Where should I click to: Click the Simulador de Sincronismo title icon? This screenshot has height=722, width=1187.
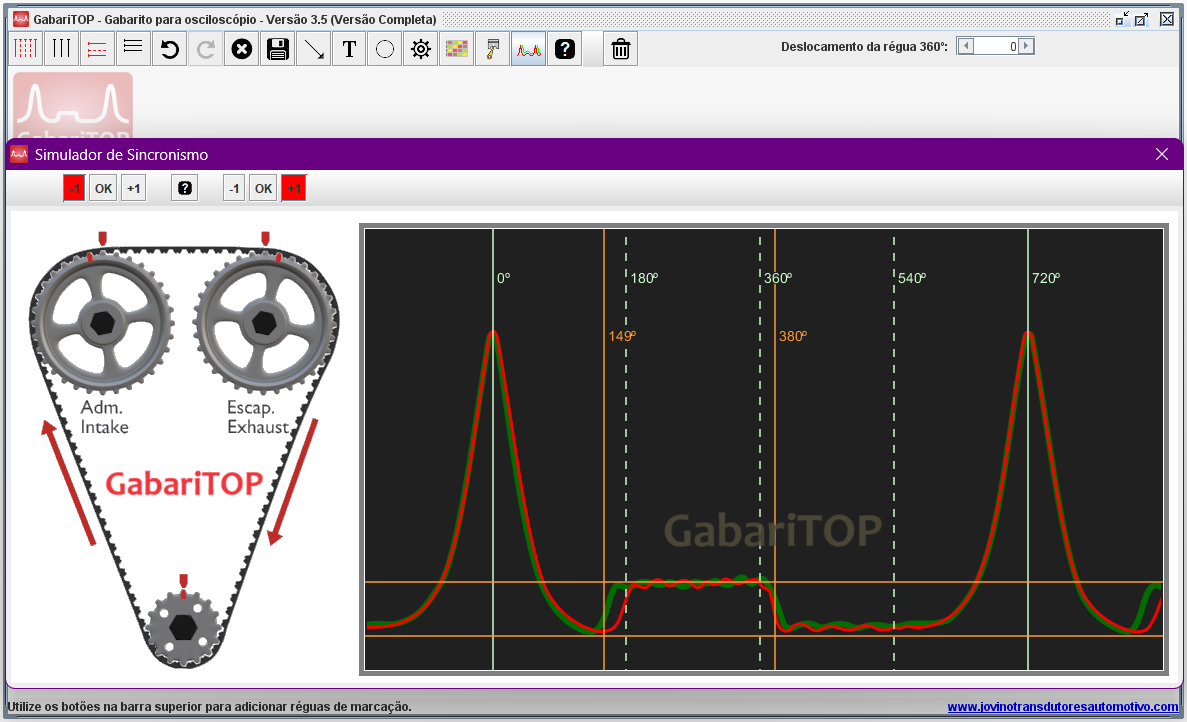pyautogui.click(x=19, y=154)
